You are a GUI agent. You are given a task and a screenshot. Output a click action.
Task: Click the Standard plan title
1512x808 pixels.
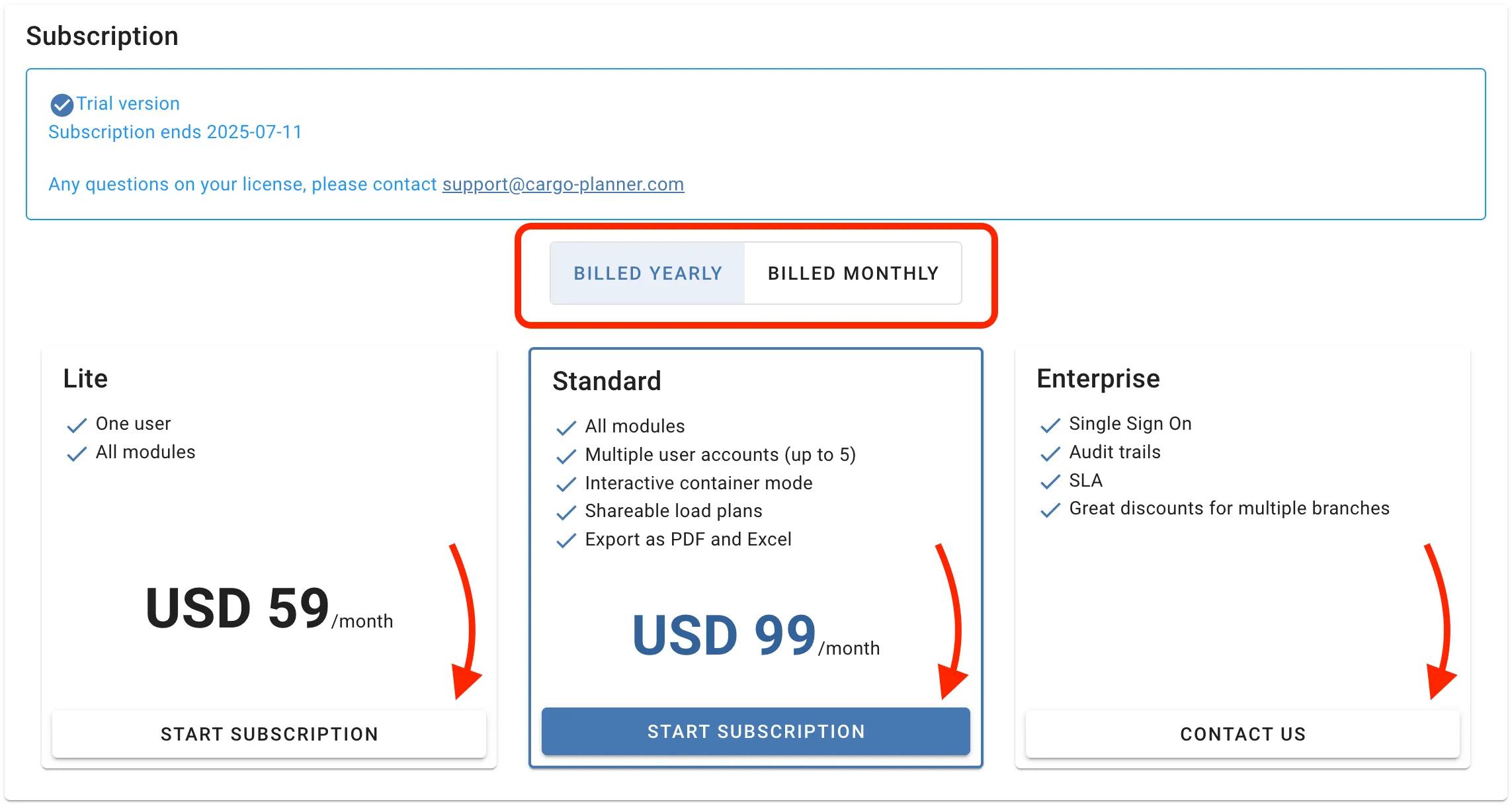[607, 381]
